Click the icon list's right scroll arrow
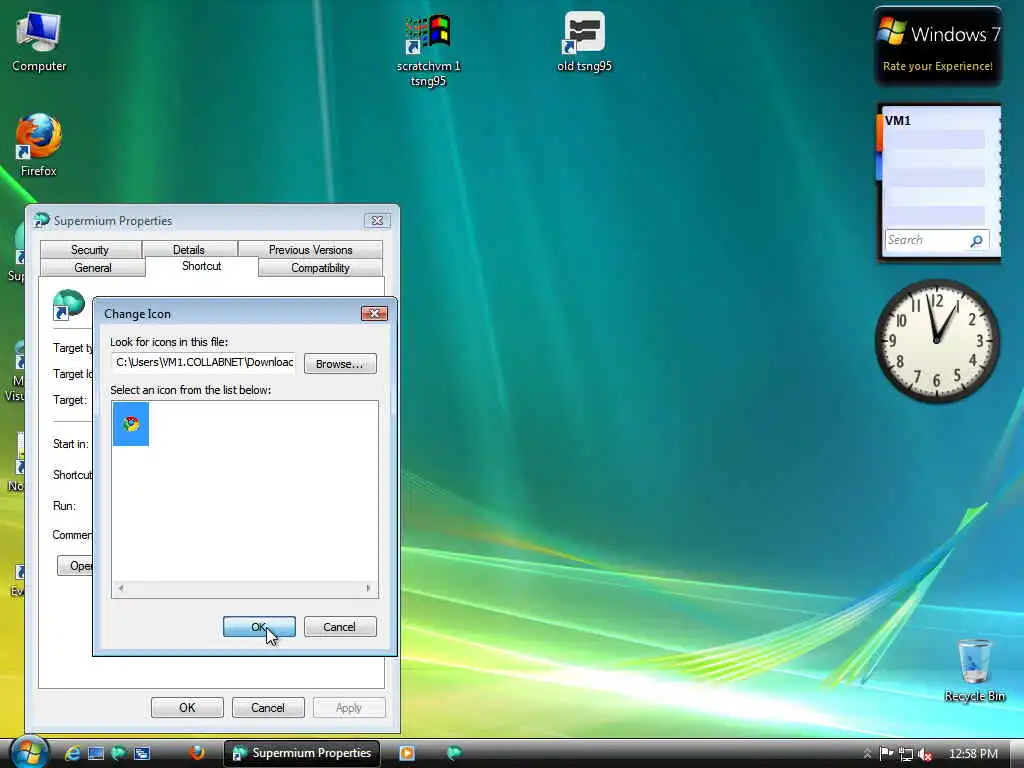This screenshot has height=768, width=1024. [368, 588]
